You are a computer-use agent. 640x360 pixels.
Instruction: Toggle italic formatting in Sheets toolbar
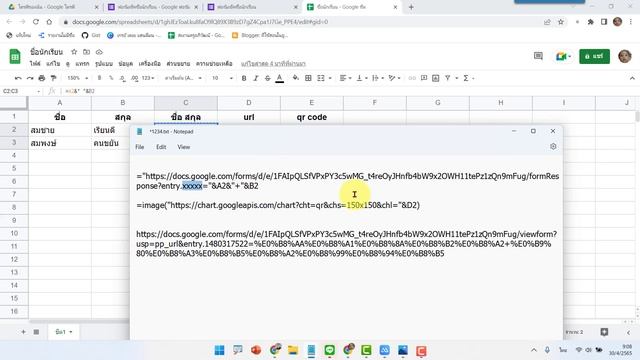[256, 78]
